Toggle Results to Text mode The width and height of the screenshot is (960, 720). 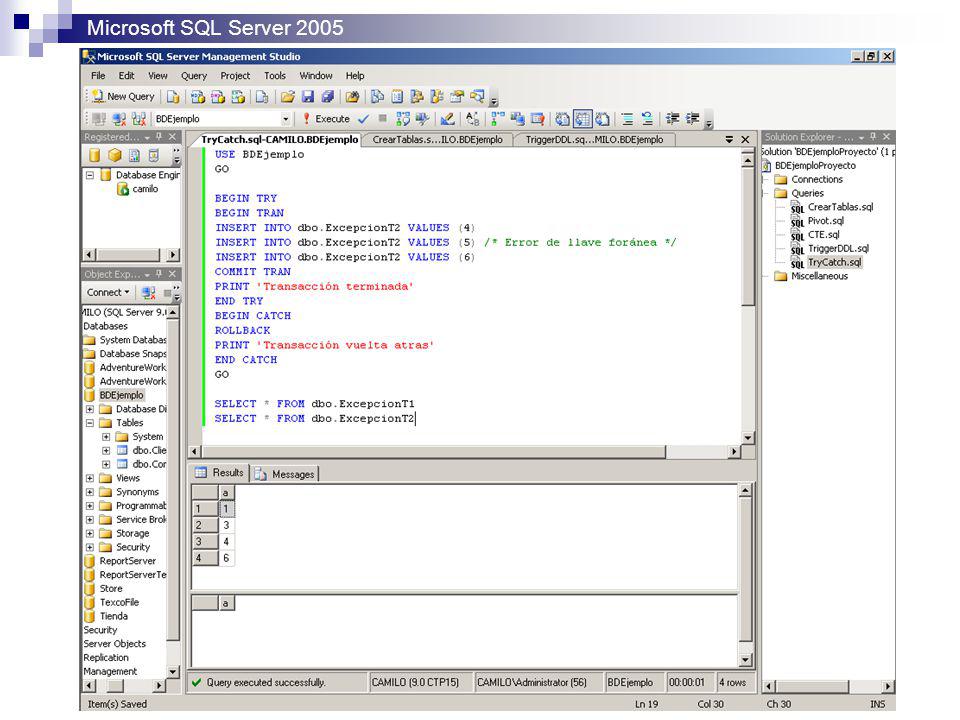(x=563, y=119)
